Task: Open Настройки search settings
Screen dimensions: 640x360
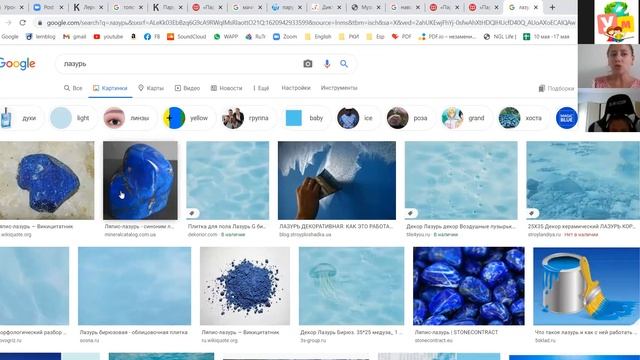Action: 296,88
